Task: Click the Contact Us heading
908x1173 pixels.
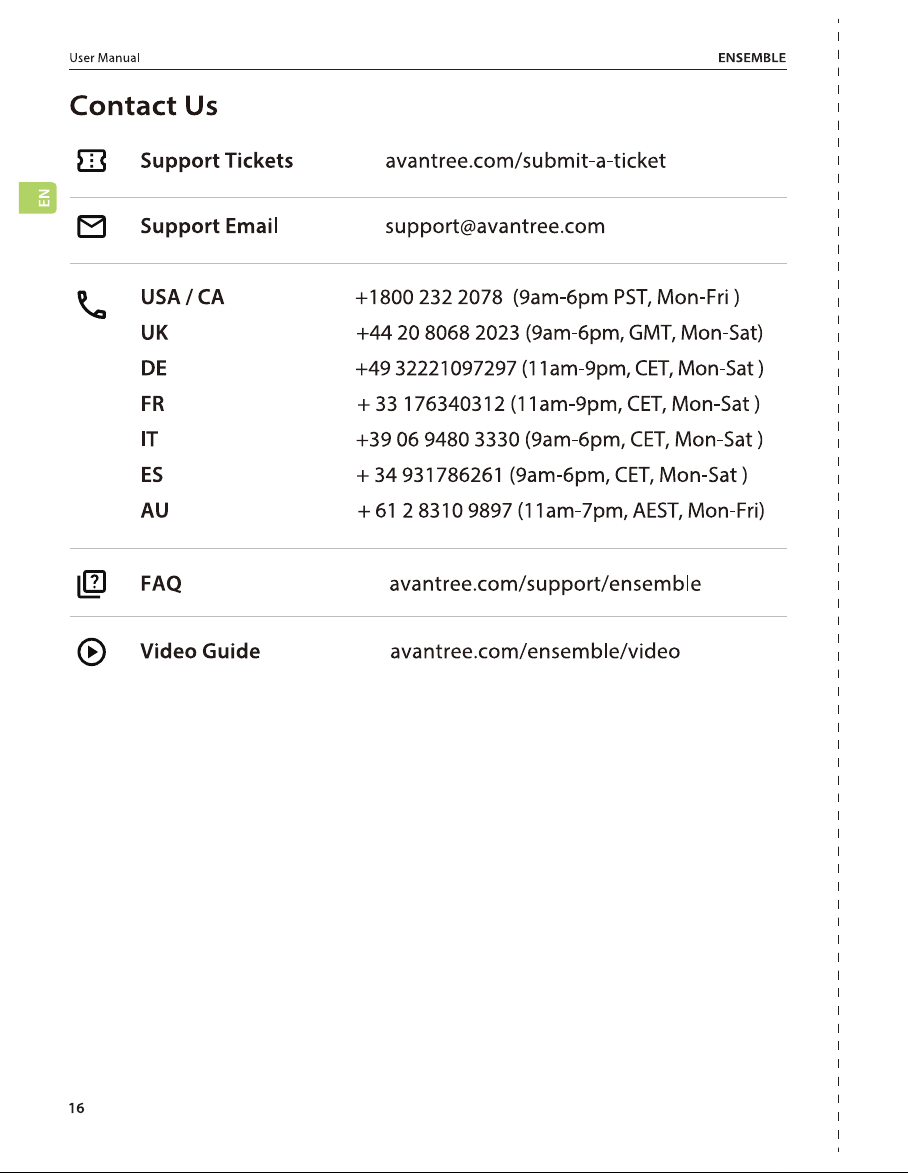Action: (x=144, y=106)
